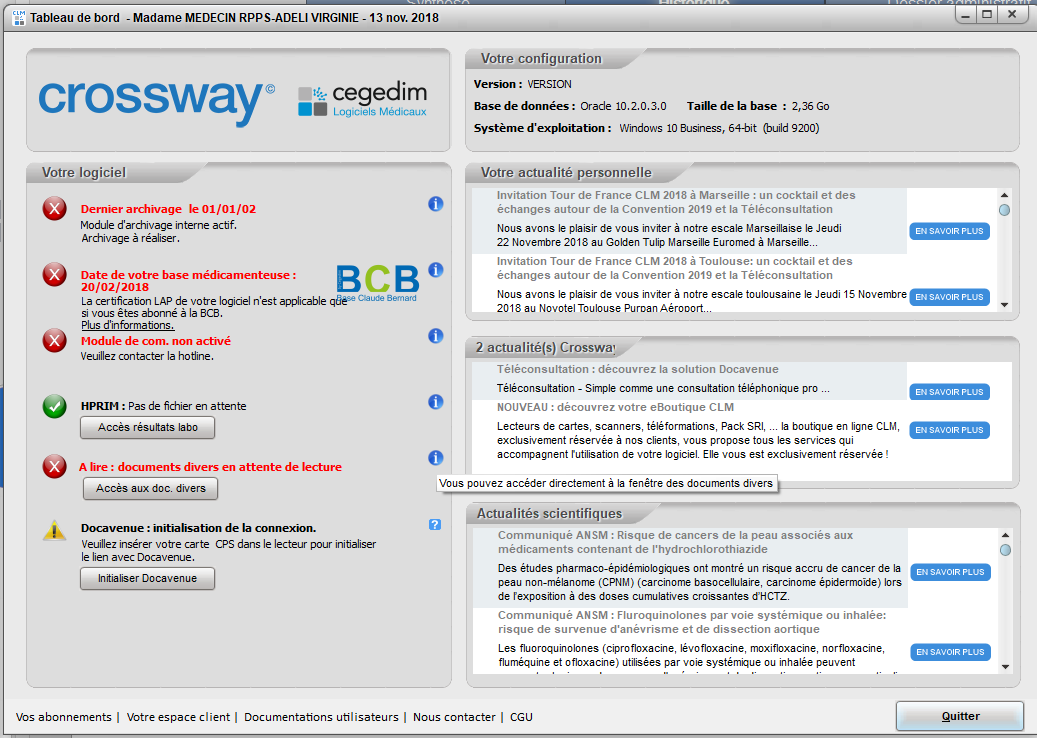Click the scroll thumb in actualité personnelle

(1005, 210)
